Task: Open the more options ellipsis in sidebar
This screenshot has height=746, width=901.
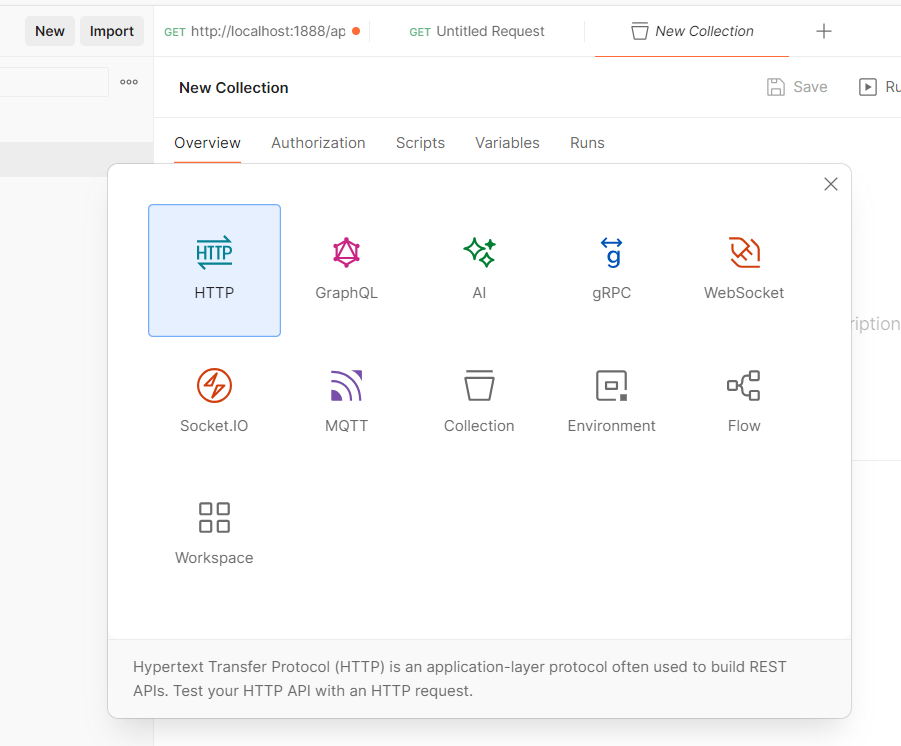Action: click(x=128, y=82)
